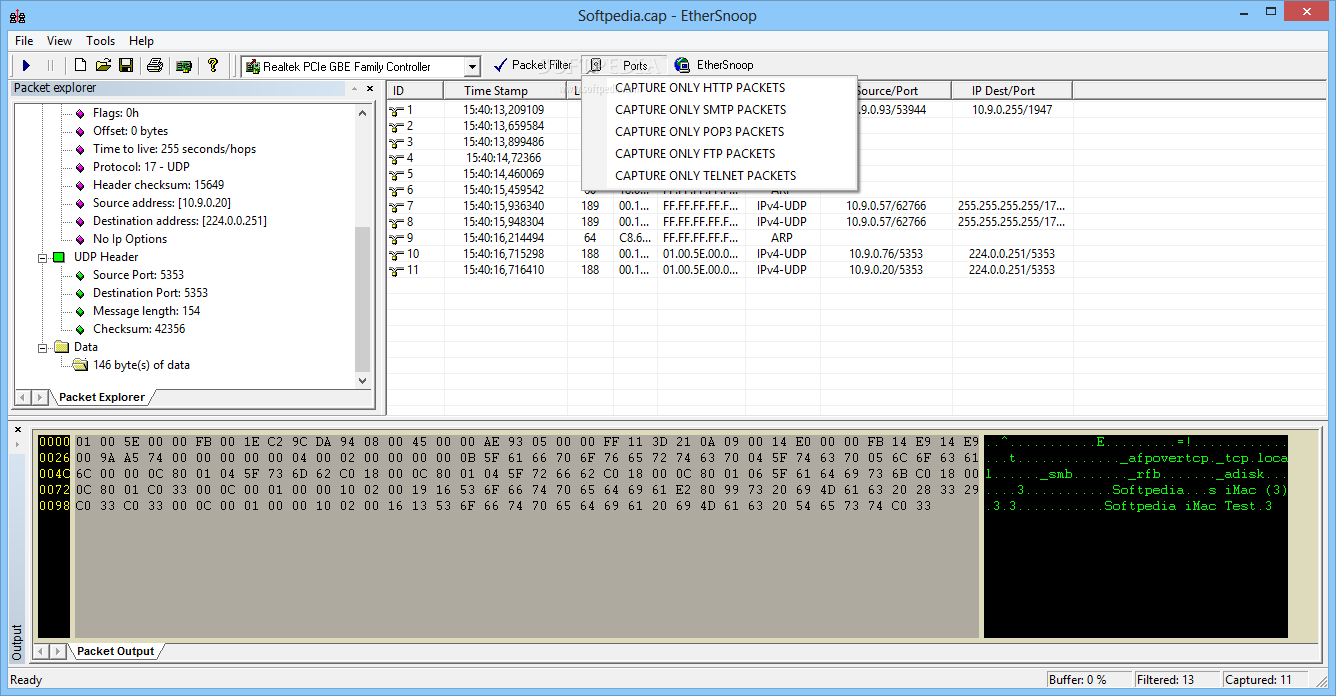
Task: Click the pause capture icon
Action: coord(50,66)
